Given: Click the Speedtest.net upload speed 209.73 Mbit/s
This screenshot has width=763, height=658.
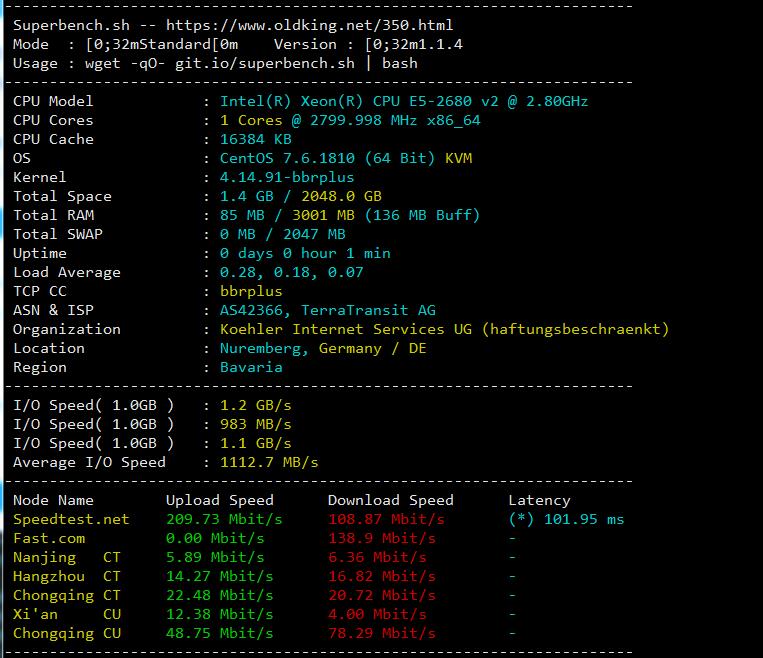Looking at the screenshot, I should [224, 519].
